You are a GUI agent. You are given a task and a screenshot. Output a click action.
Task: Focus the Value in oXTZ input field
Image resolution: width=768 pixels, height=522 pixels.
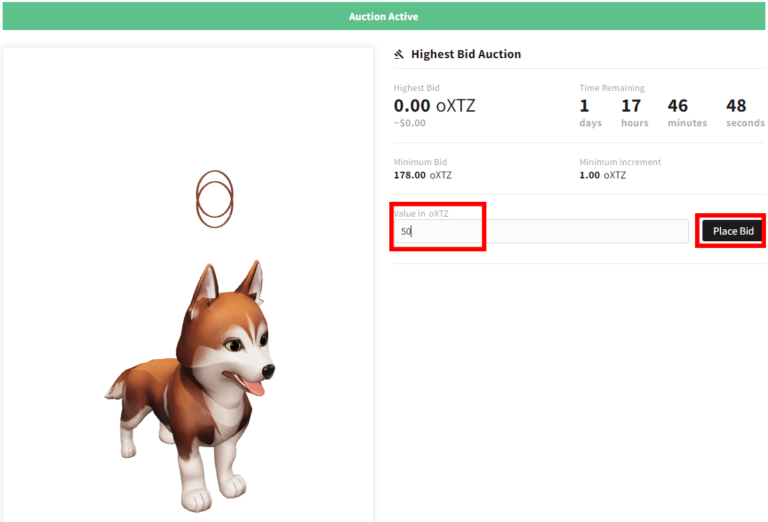pos(540,231)
